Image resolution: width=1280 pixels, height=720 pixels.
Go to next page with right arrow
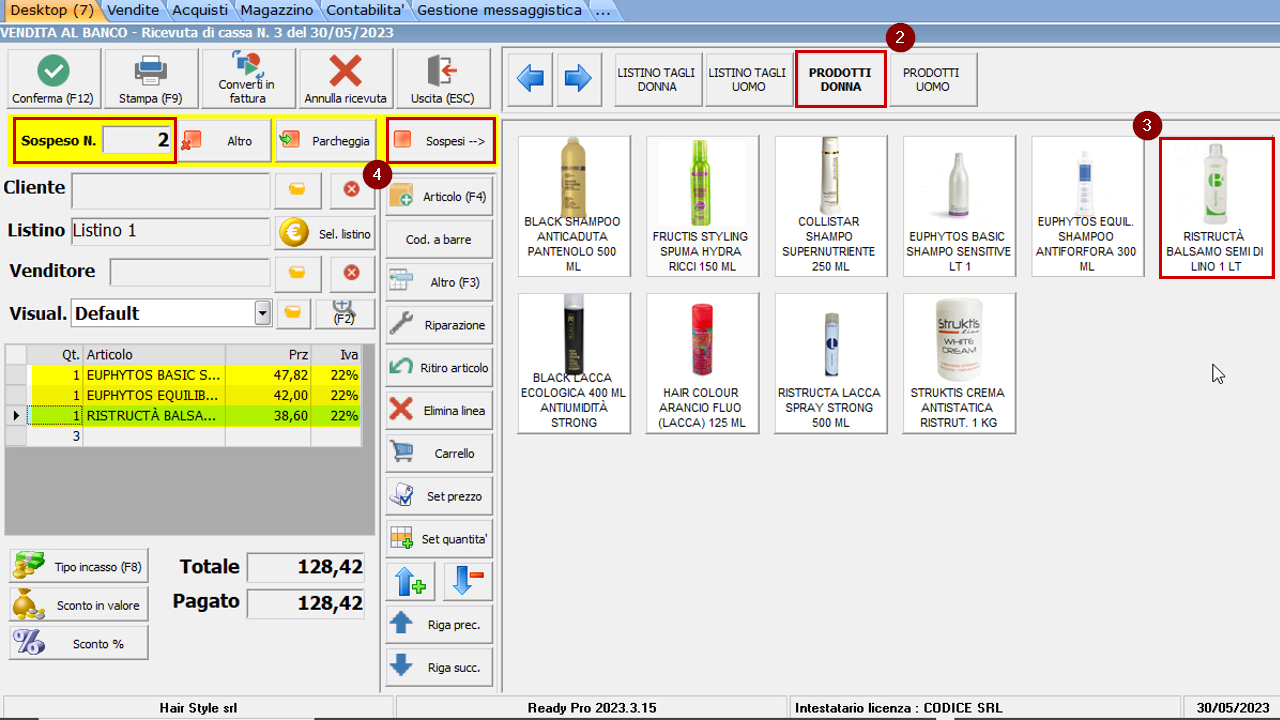[x=578, y=79]
